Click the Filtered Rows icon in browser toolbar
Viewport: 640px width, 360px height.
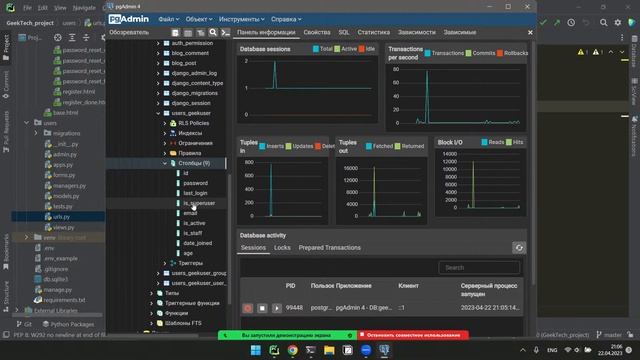pos(200,33)
